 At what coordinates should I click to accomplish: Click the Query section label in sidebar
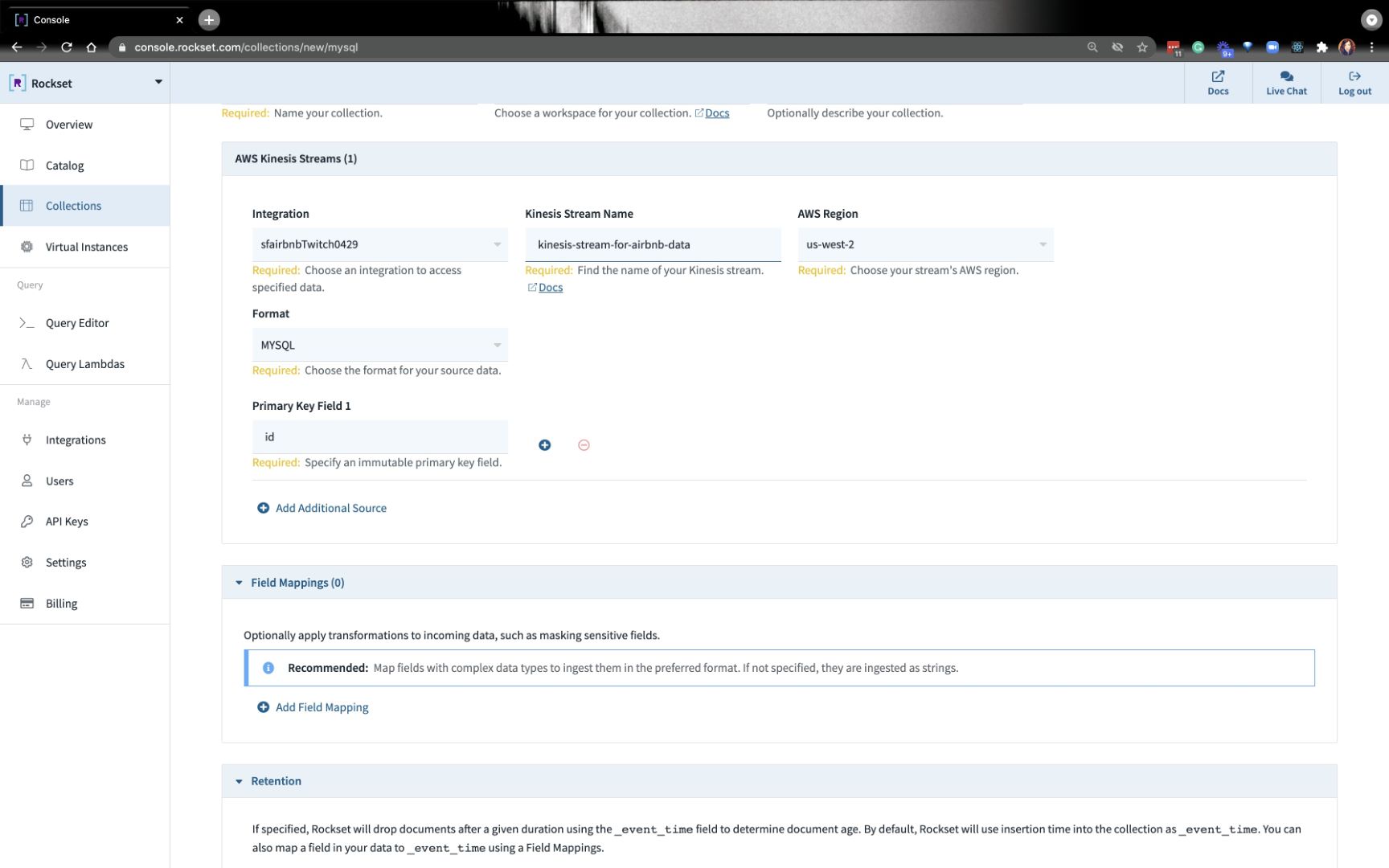click(30, 285)
